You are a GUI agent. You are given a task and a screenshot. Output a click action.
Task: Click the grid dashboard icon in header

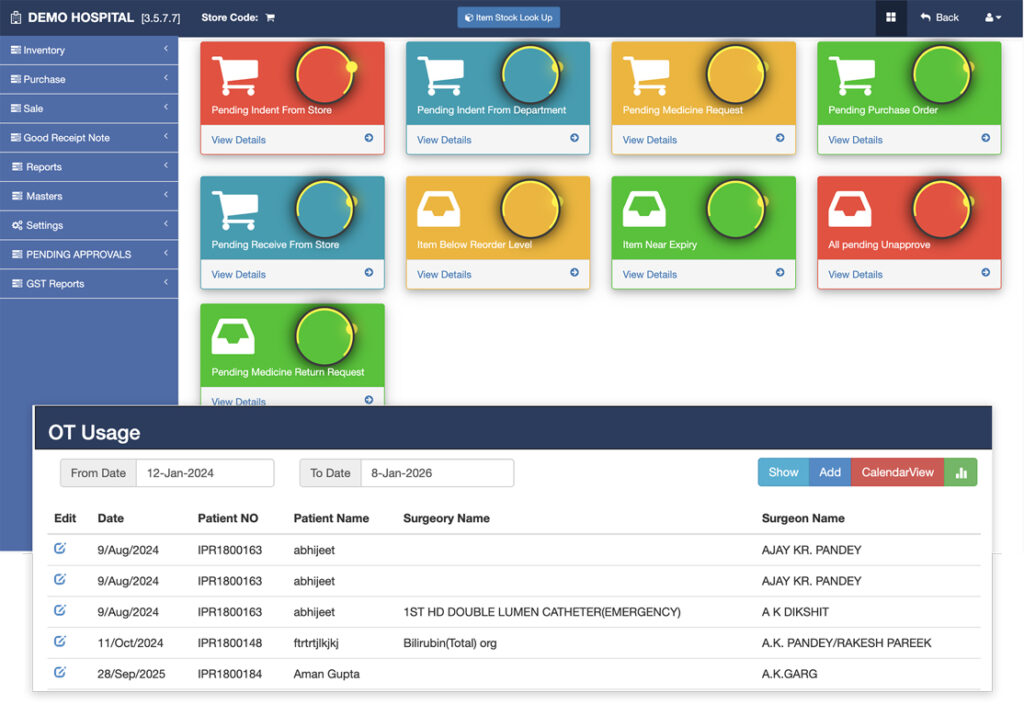[890, 17]
